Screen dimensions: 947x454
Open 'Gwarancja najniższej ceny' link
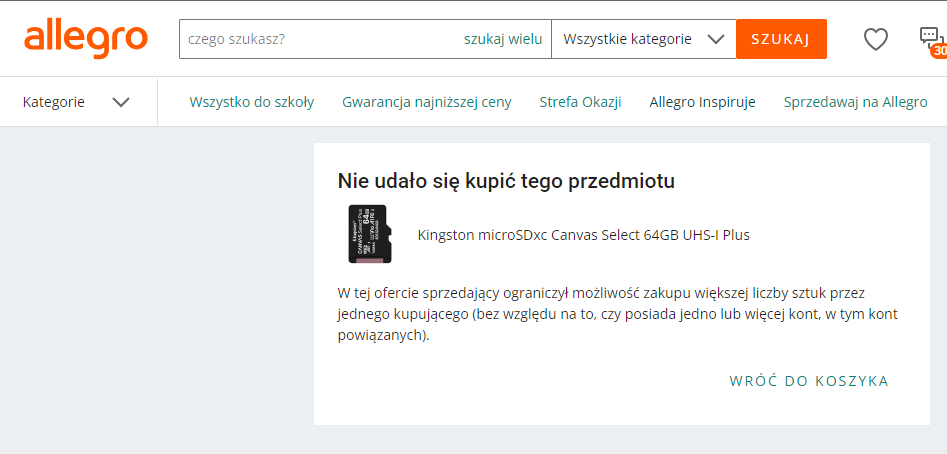[x=426, y=102]
